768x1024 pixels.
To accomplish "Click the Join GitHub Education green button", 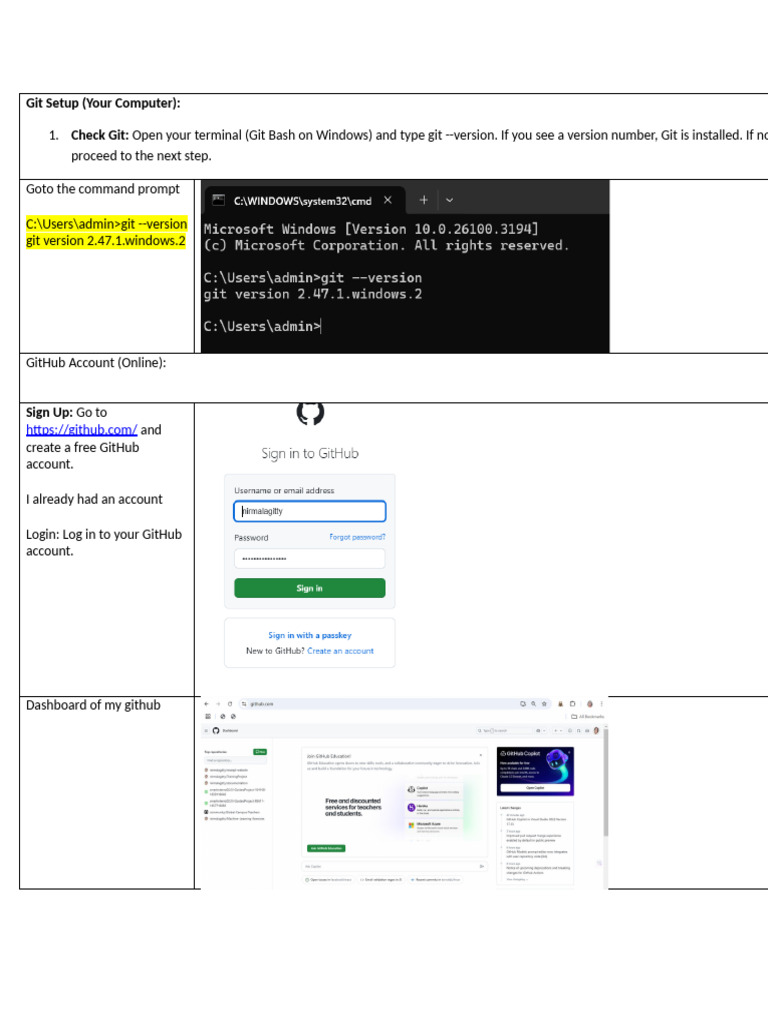I will 326,848.
